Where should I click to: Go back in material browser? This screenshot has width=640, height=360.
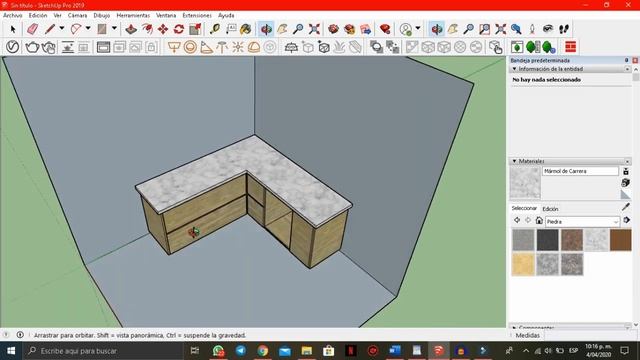(x=517, y=220)
